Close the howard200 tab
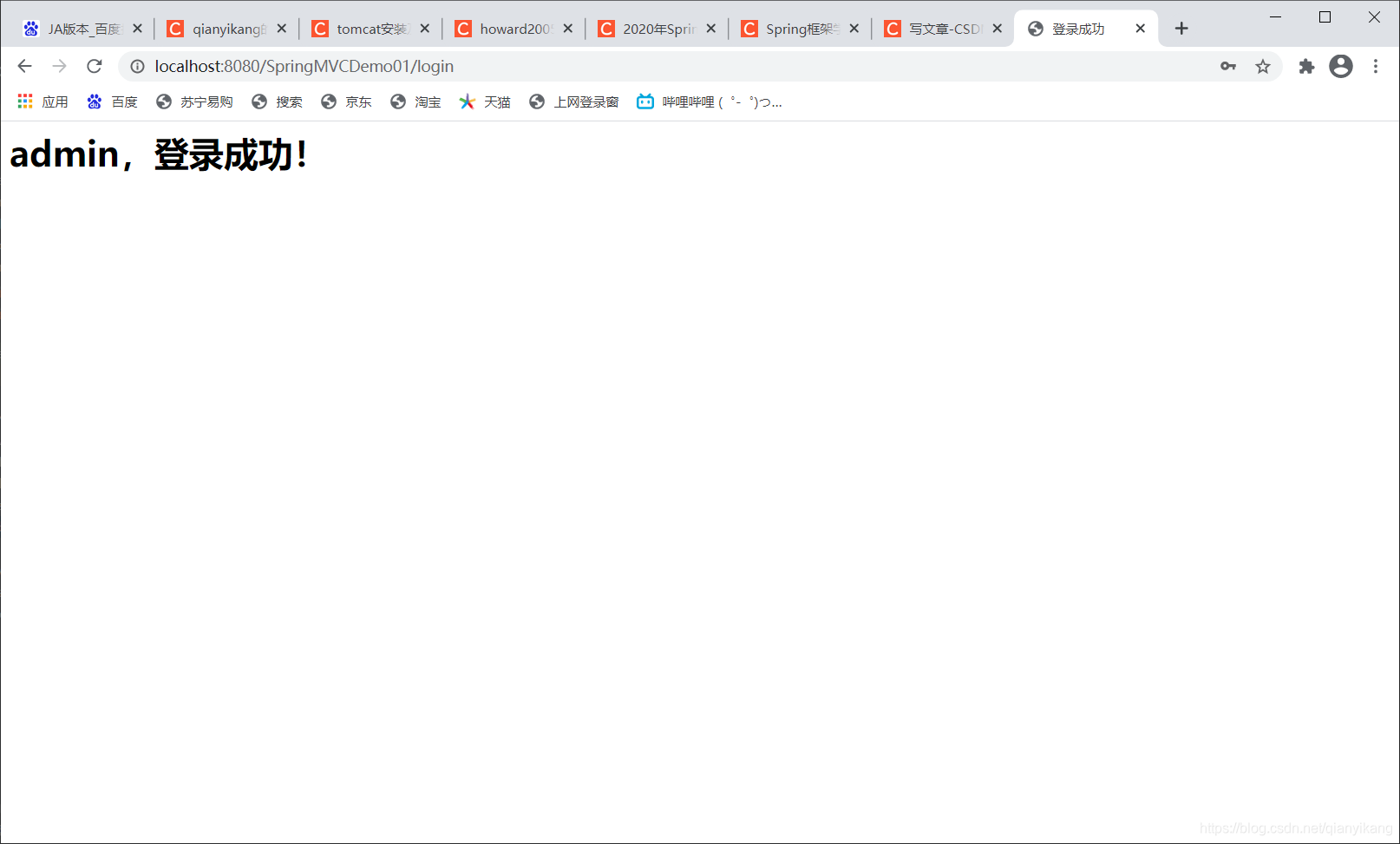Image resolution: width=1400 pixels, height=844 pixels. (567, 29)
